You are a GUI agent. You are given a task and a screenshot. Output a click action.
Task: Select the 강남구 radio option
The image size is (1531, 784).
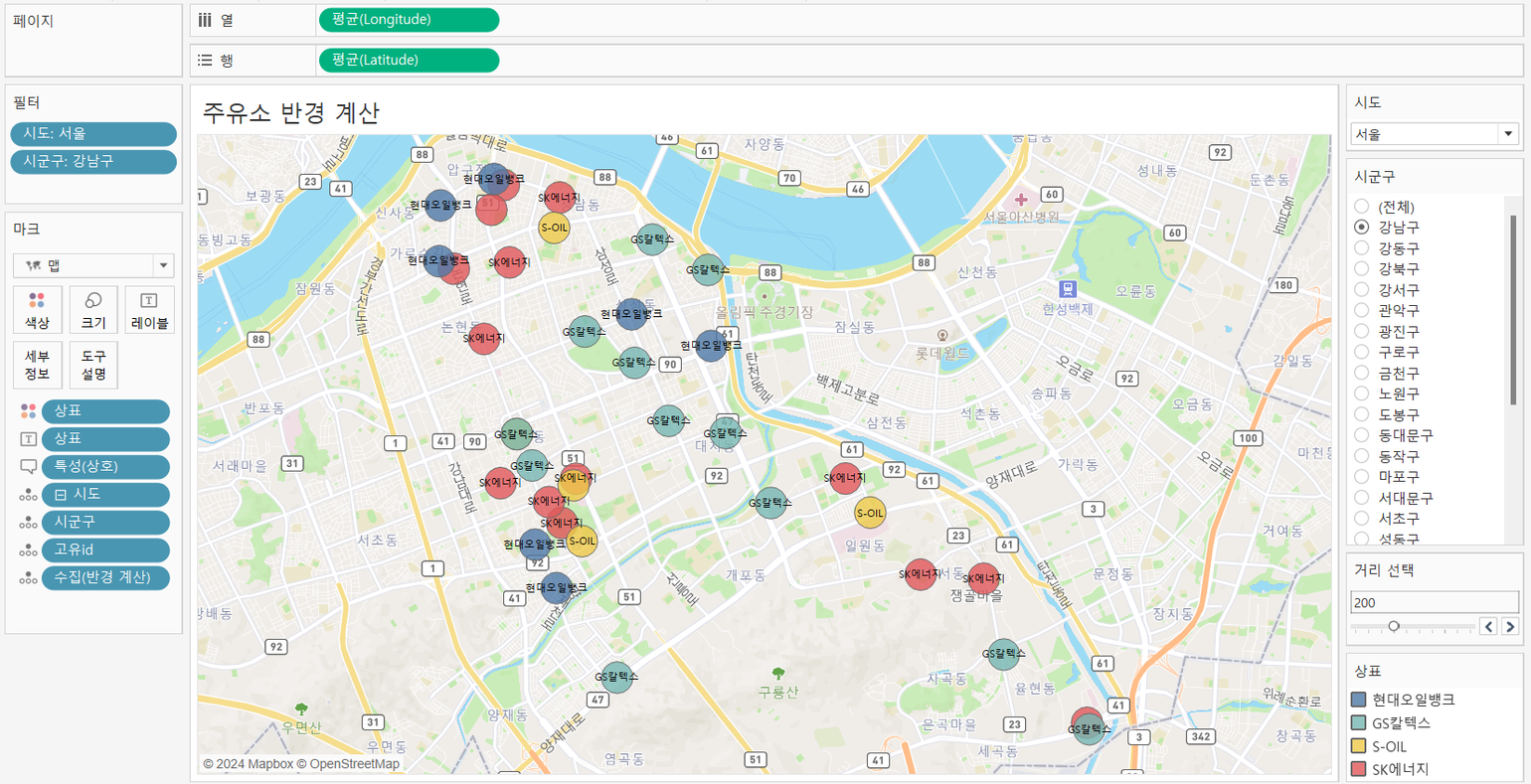coord(1362,228)
